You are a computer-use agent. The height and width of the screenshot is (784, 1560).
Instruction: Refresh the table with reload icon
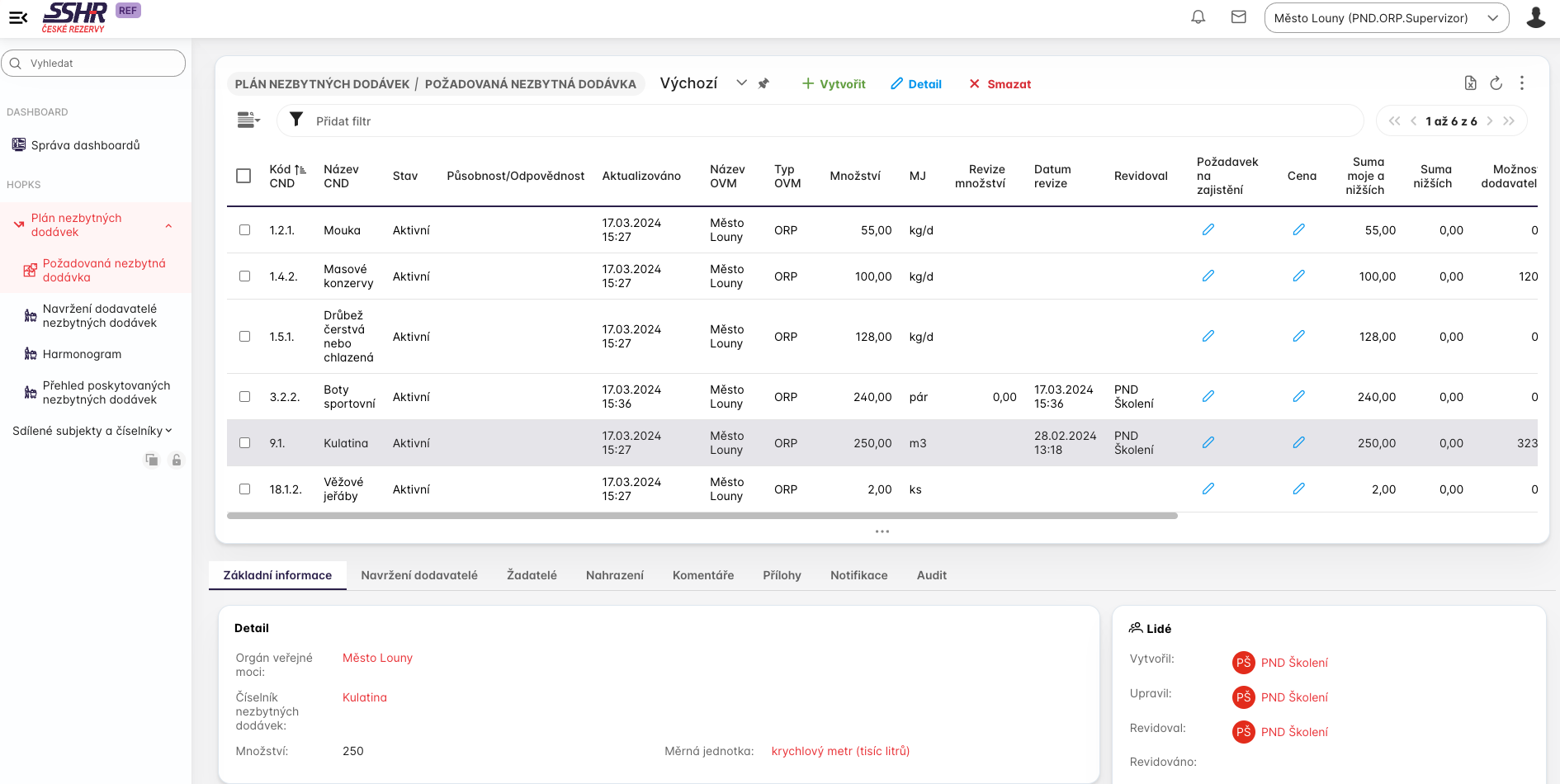1496,83
